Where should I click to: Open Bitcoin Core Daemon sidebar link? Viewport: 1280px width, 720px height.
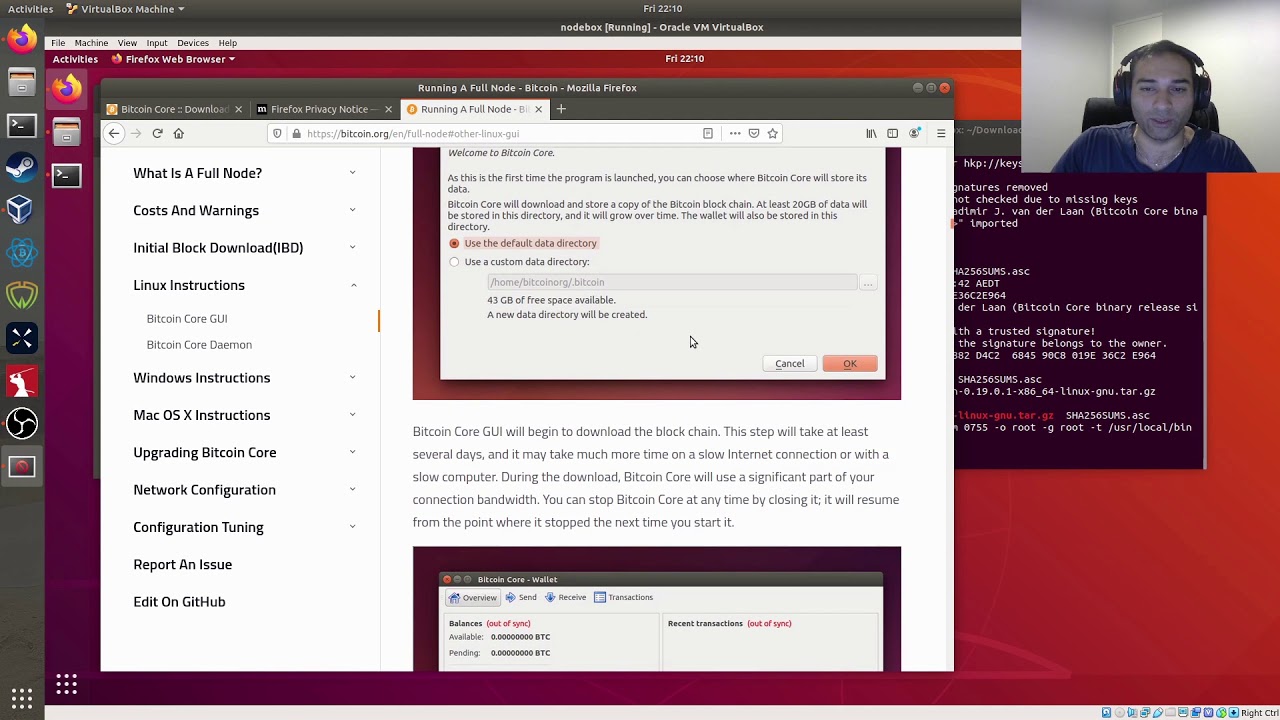(x=199, y=345)
